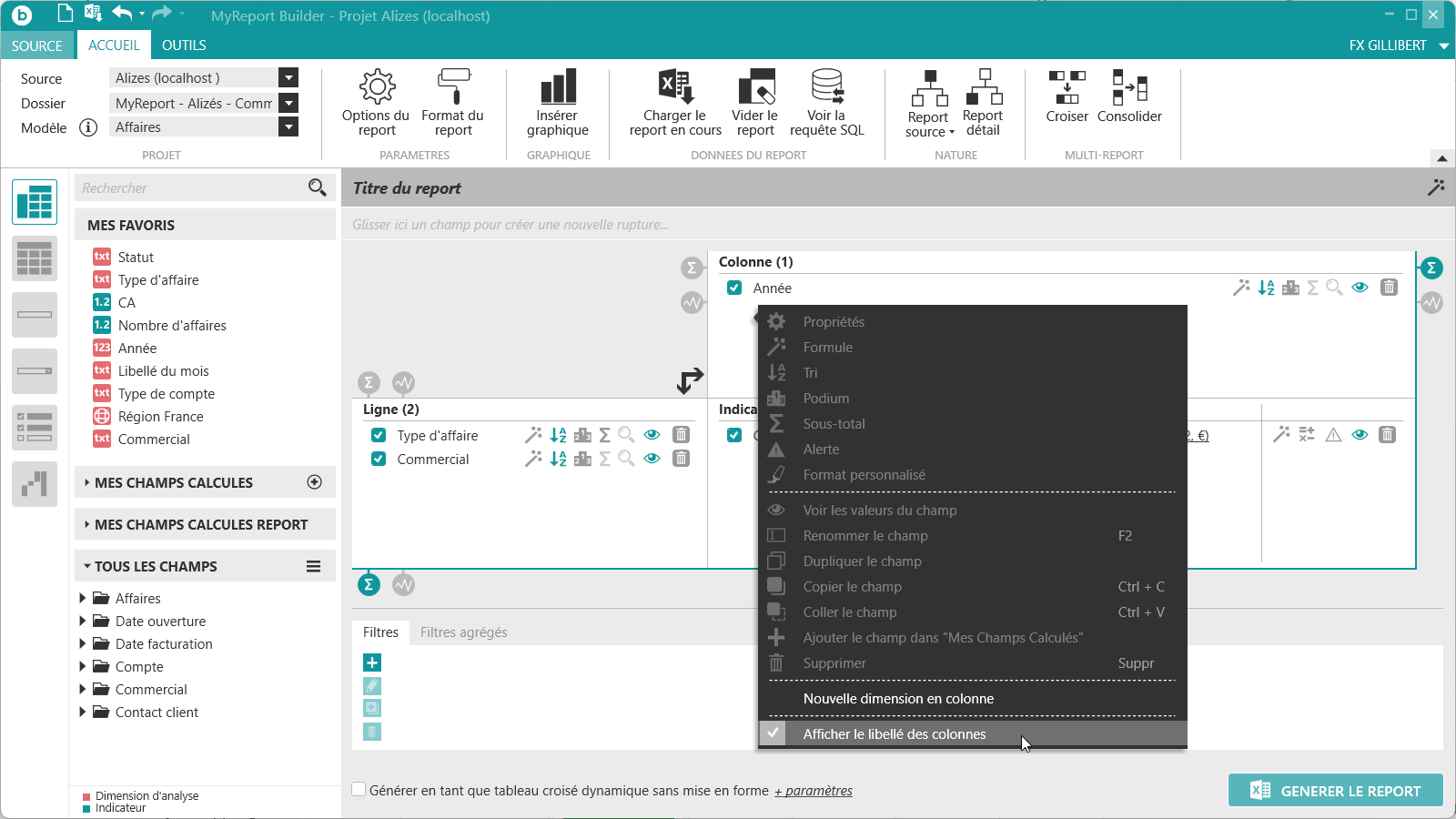
Task: Select the Croiser multi-report icon
Action: [1067, 87]
